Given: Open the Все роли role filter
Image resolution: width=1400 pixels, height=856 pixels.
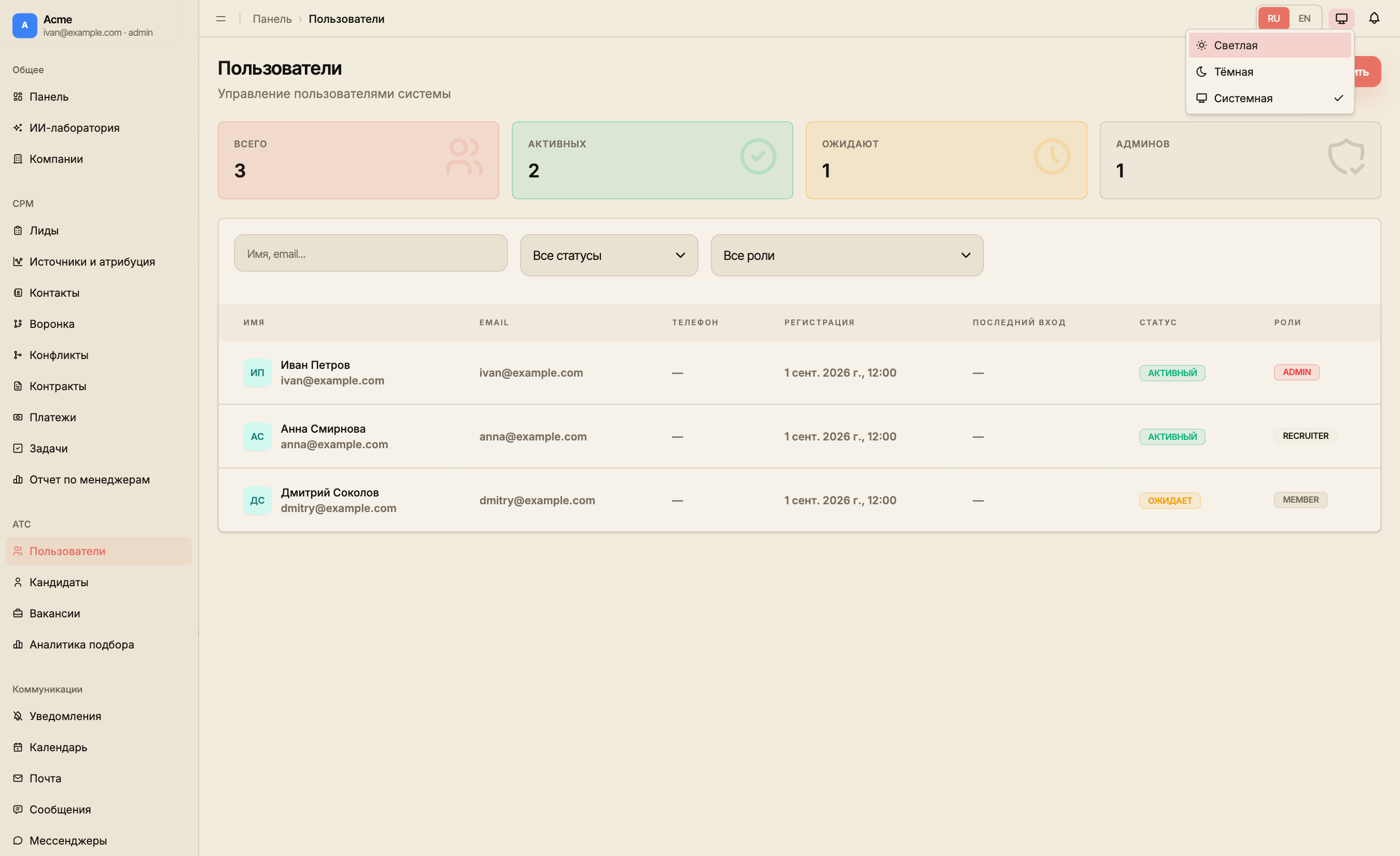Looking at the screenshot, I should 847,256.
